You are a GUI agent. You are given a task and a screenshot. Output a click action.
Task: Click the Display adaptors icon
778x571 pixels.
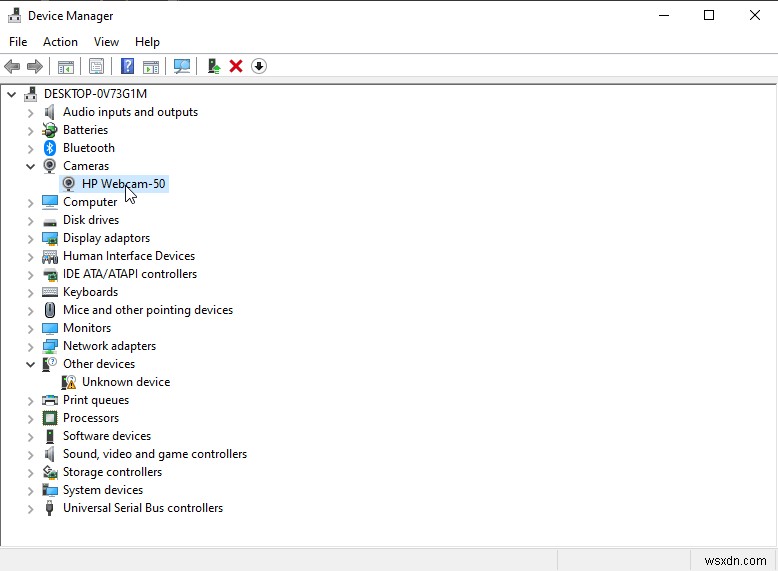tap(50, 238)
